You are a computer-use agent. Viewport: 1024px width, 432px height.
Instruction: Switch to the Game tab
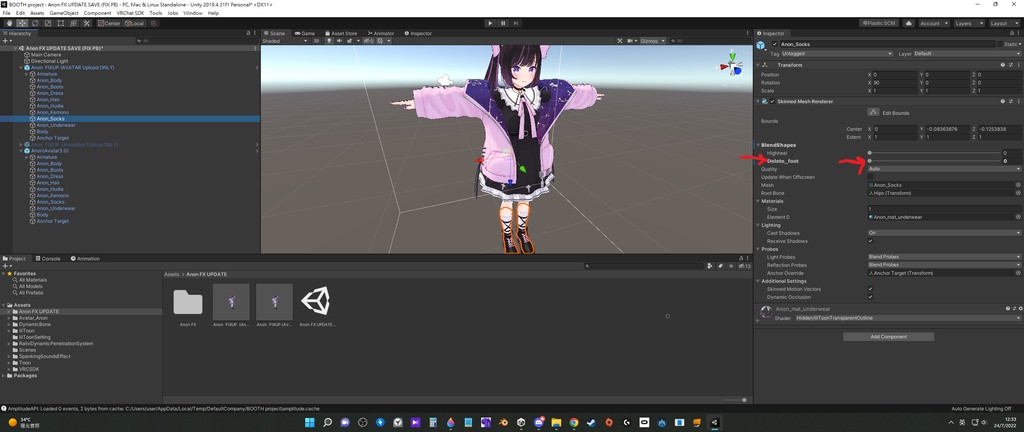(304, 33)
